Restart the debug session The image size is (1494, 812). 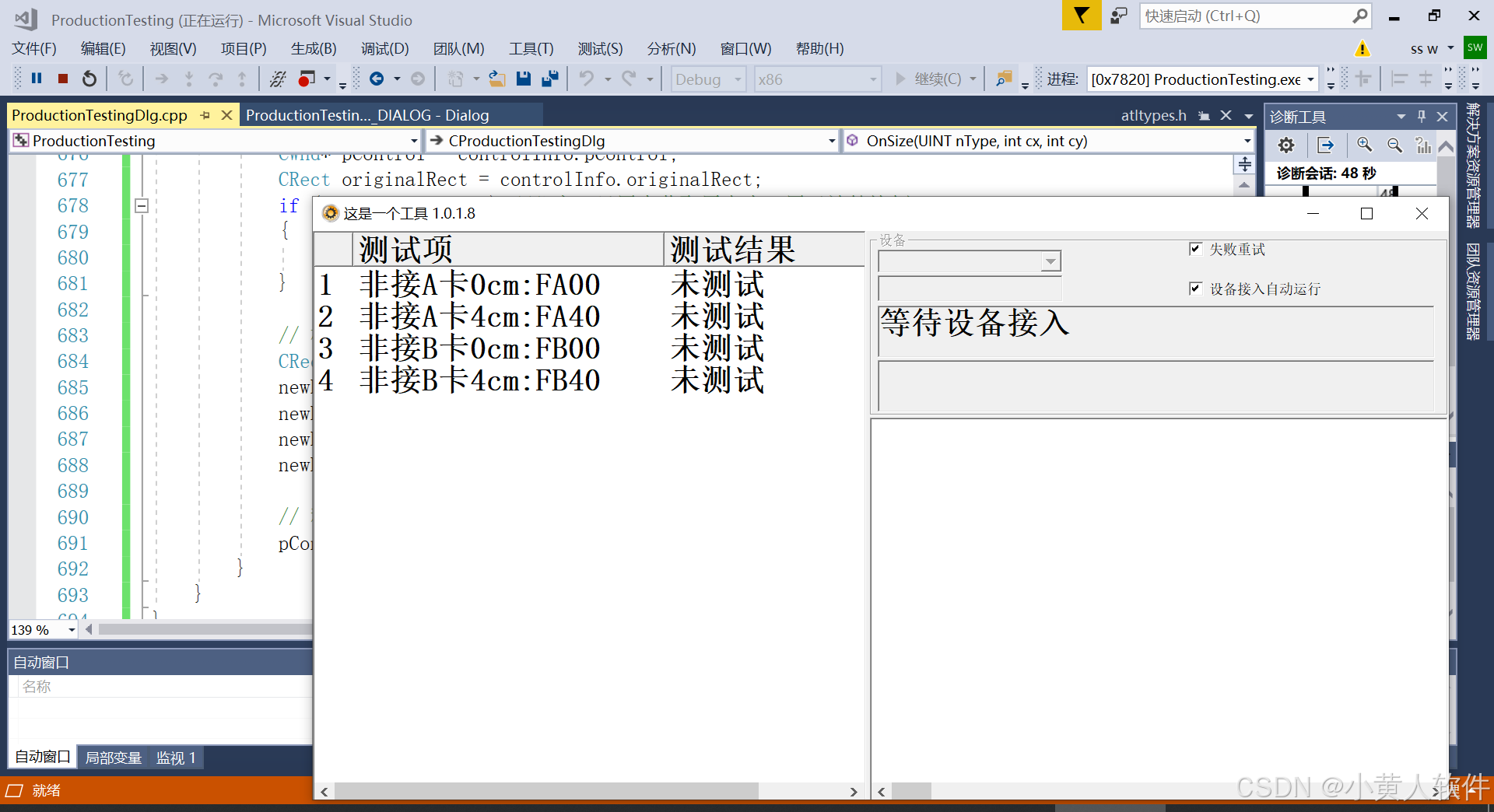coord(89,79)
